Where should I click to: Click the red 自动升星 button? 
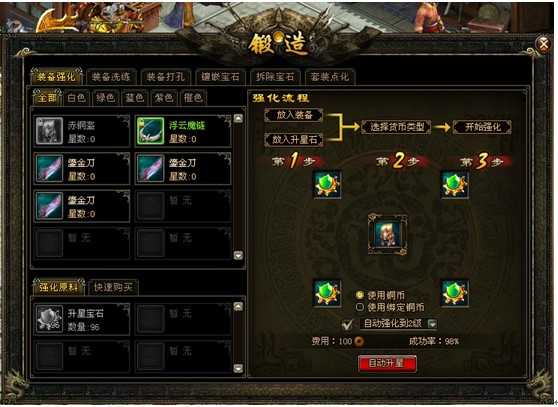pyautogui.click(x=387, y=363)
